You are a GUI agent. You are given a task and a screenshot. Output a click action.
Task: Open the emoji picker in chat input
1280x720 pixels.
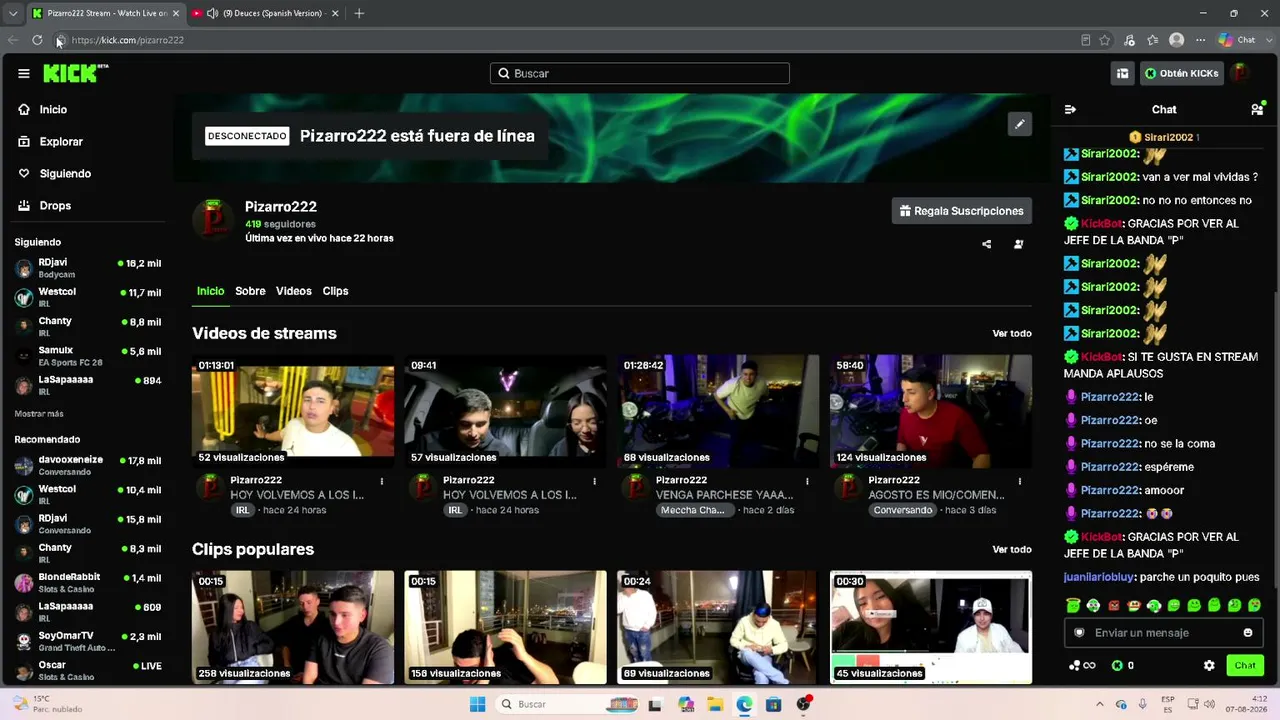(x=1248, y=632)
